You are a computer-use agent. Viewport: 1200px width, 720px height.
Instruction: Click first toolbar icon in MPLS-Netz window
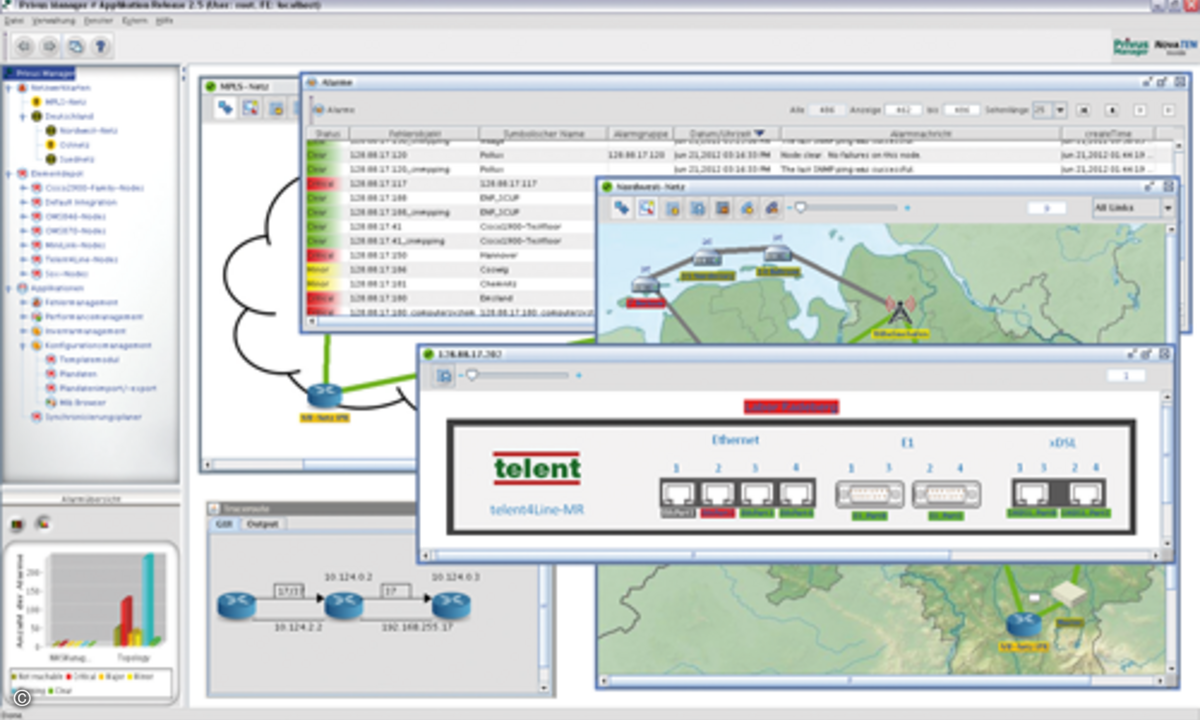tap(227, 108)
